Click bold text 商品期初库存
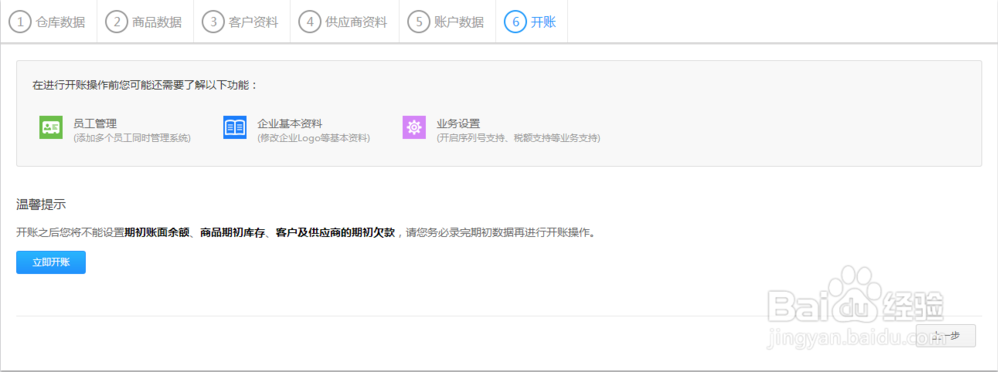 [x=233, y=232]
